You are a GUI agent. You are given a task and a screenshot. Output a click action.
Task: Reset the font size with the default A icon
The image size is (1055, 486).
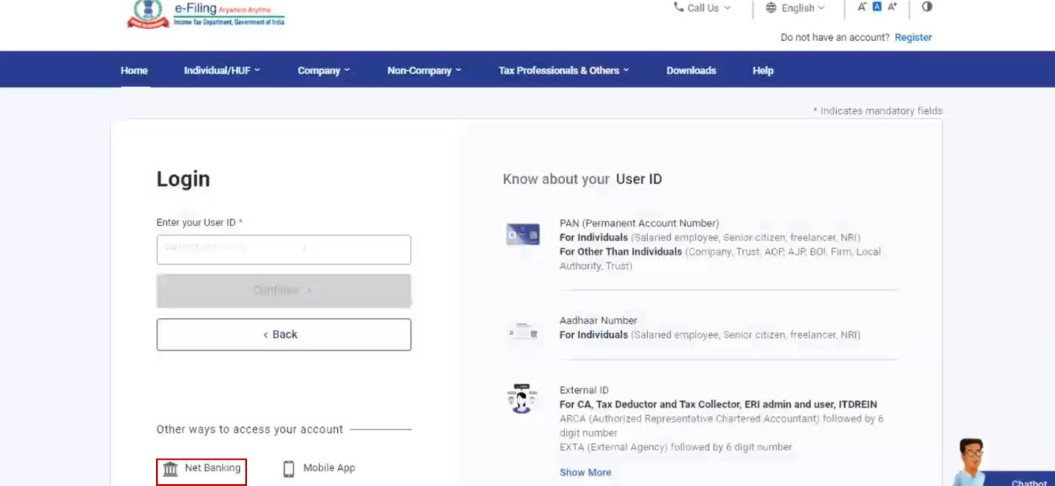click(877, 7)
